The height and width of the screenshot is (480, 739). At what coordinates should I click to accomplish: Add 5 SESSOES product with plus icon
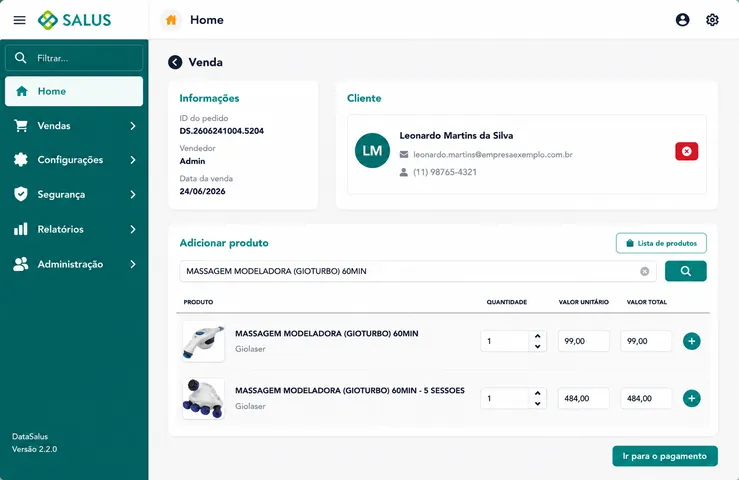pyautogui.click(x=691, y=398)
